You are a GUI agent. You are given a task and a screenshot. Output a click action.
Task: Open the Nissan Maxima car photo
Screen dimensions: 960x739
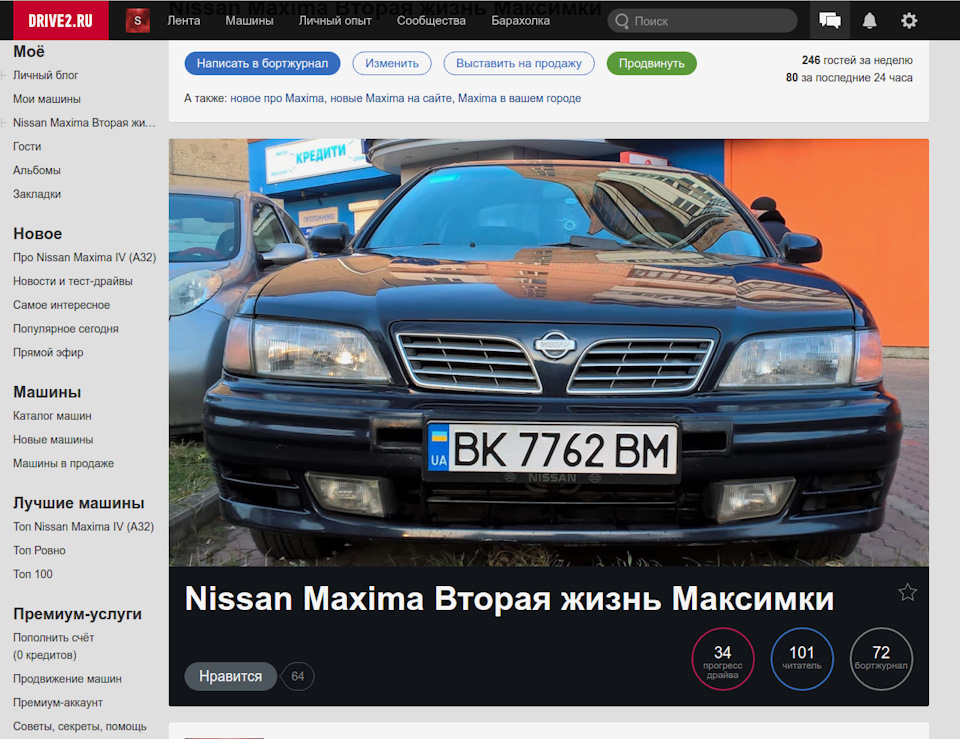pyautogui.click(x=549, y=353)
